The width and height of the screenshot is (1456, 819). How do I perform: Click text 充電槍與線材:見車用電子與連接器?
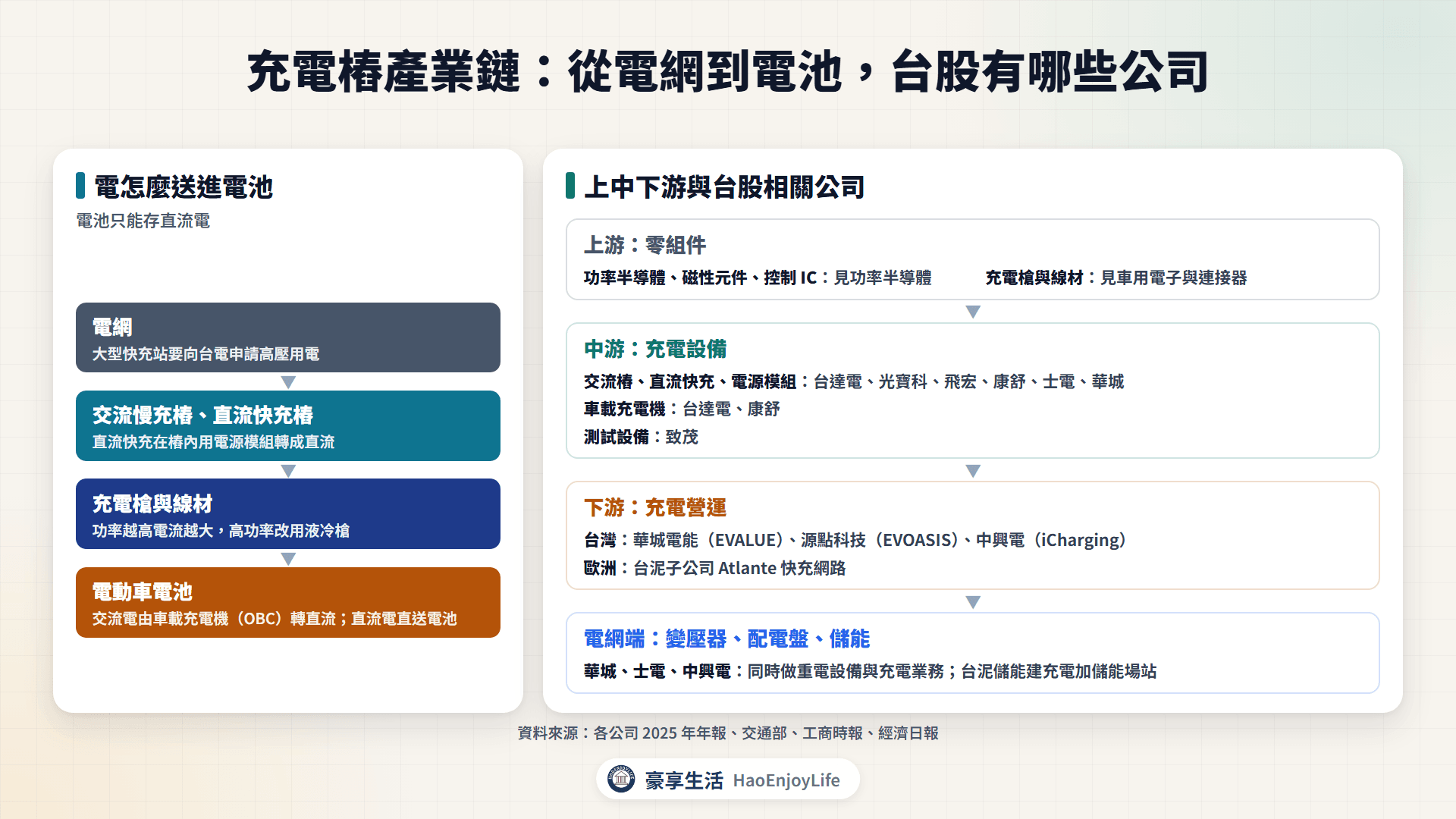pyautogui.click(x=1116, y=278)
